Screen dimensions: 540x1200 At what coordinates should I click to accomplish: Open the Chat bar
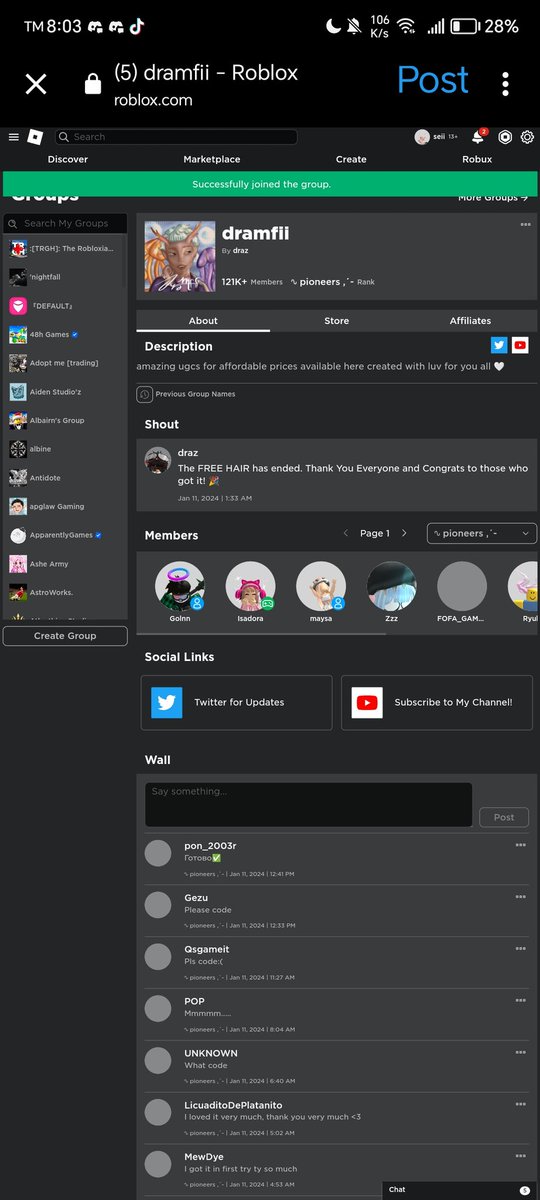pos(460,1190)
